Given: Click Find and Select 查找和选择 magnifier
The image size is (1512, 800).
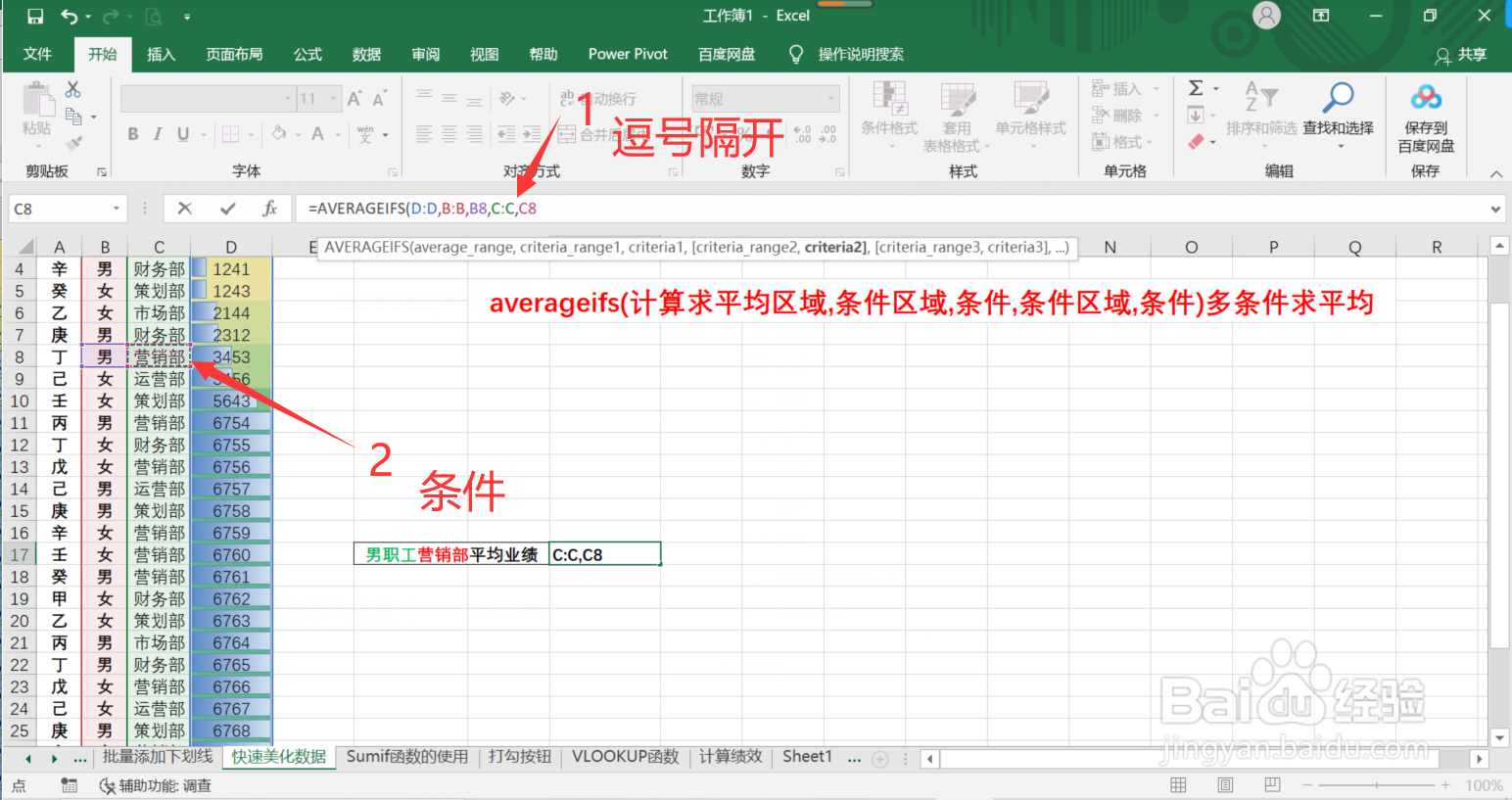Looking at the screenshot, I should [x=1338, y=97].
